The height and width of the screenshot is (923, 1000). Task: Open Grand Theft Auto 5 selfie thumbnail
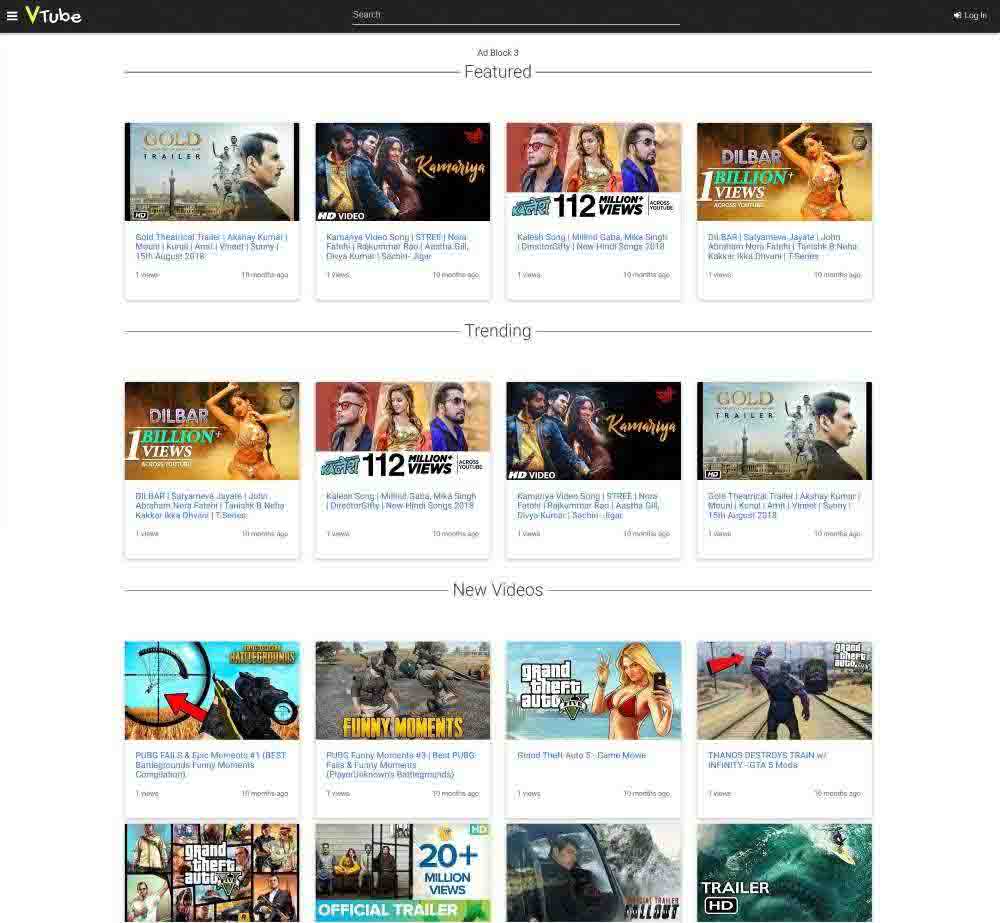(593, 690)
